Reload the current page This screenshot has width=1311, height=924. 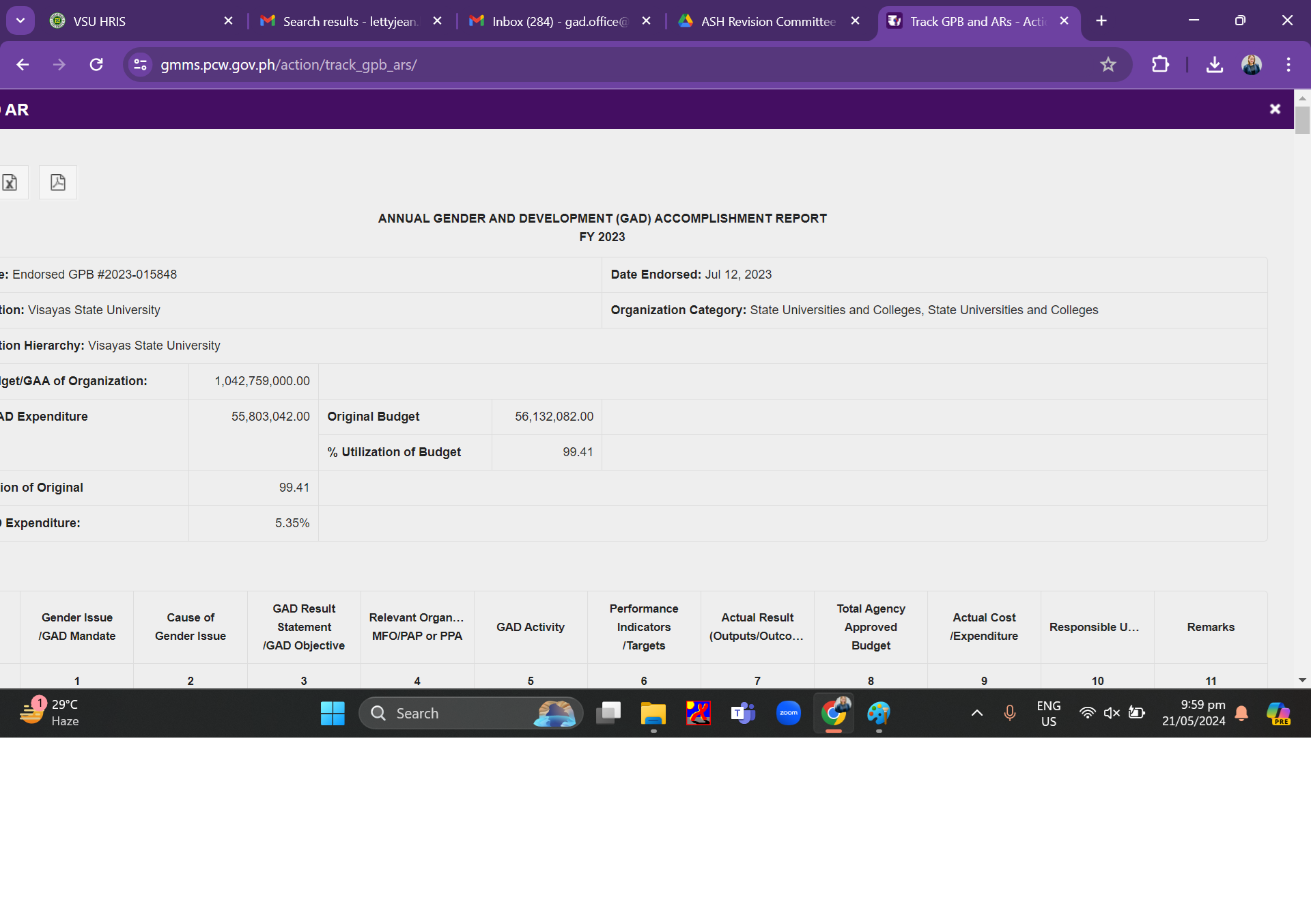tap(96, 65)
